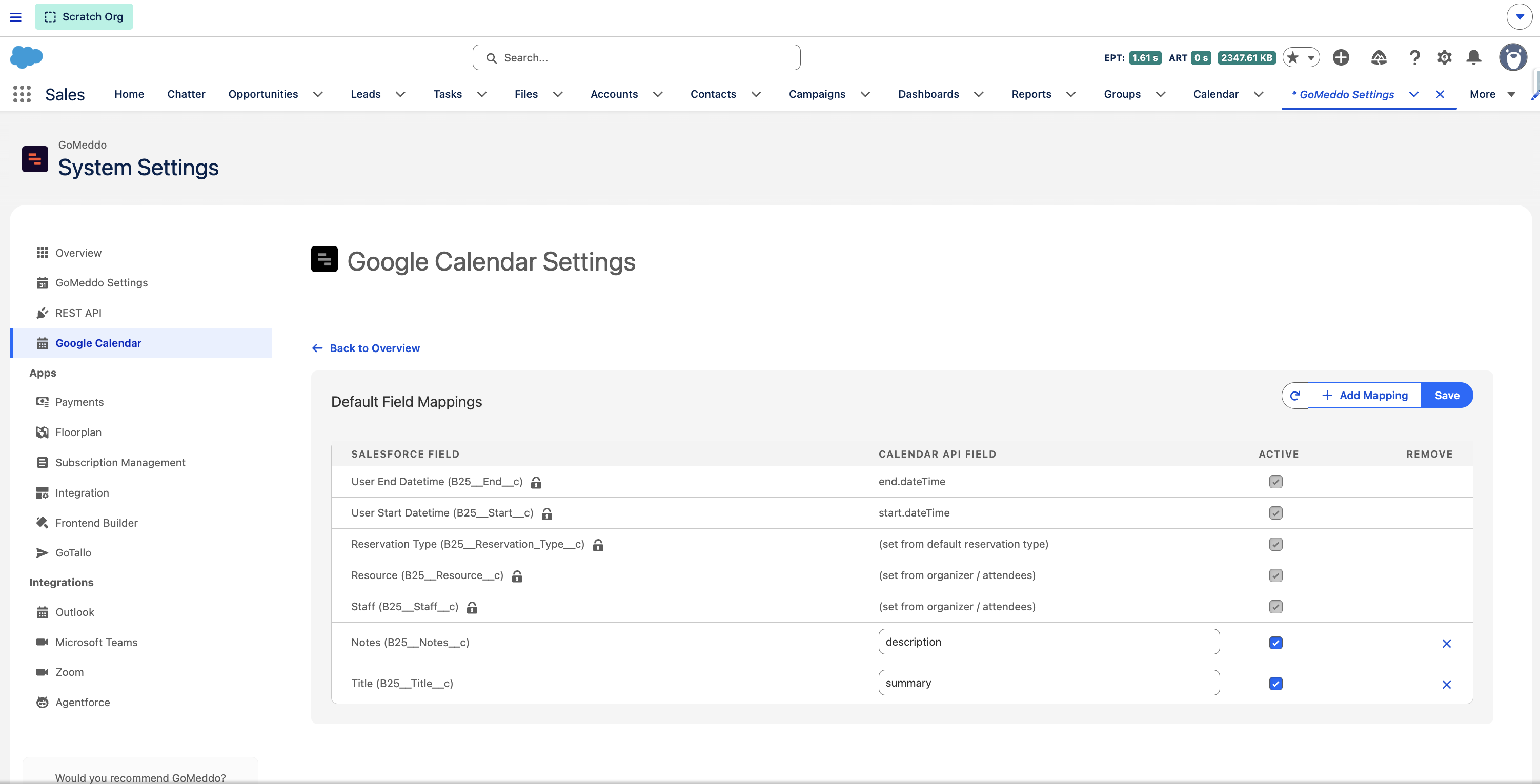This screenshot has height=784, width=1540.
Task: Expand the Reports nav dropdown chevron
Action: tap(1071, 94)
